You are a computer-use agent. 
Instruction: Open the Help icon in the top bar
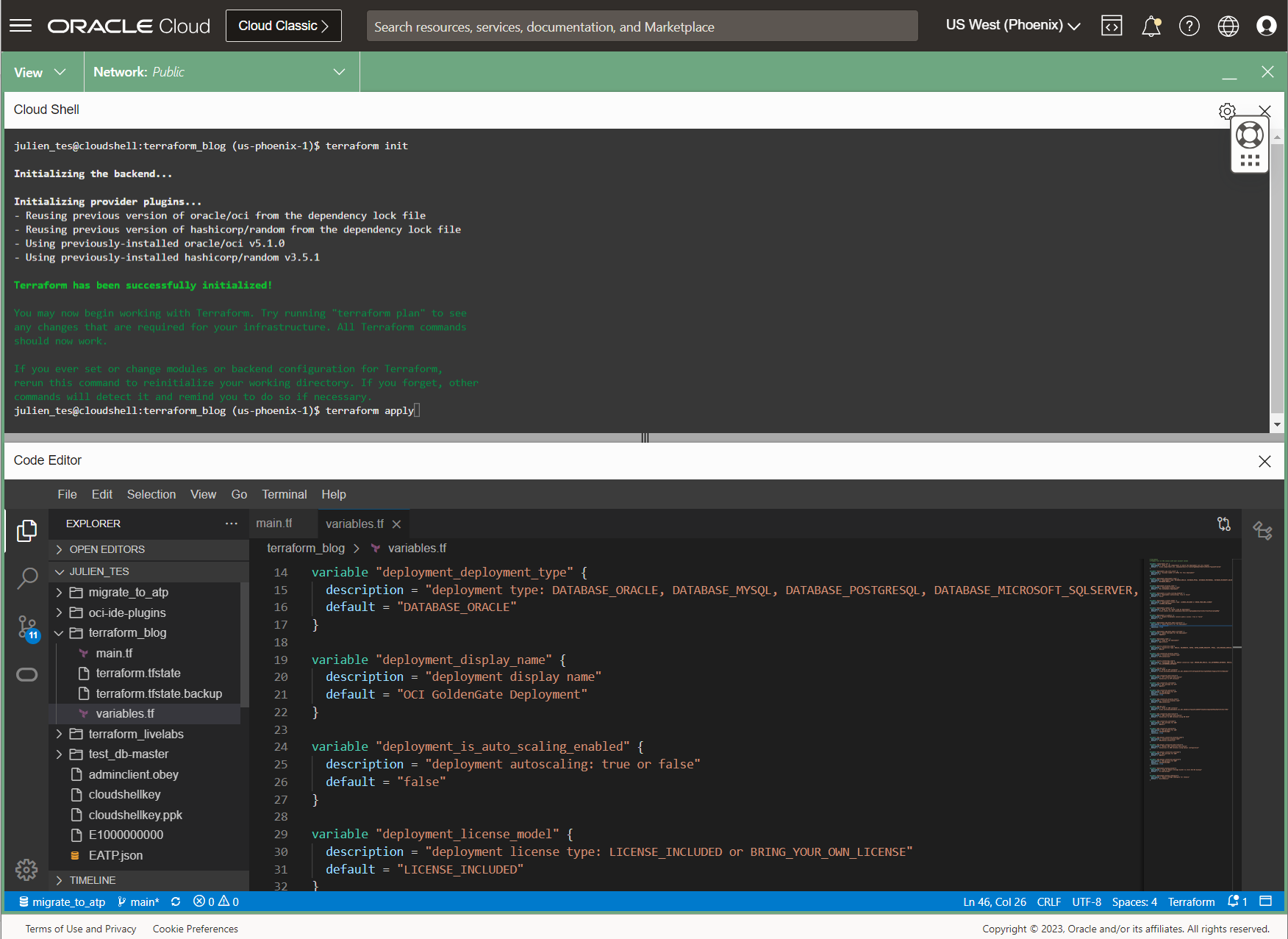[x=1189, y=26]
